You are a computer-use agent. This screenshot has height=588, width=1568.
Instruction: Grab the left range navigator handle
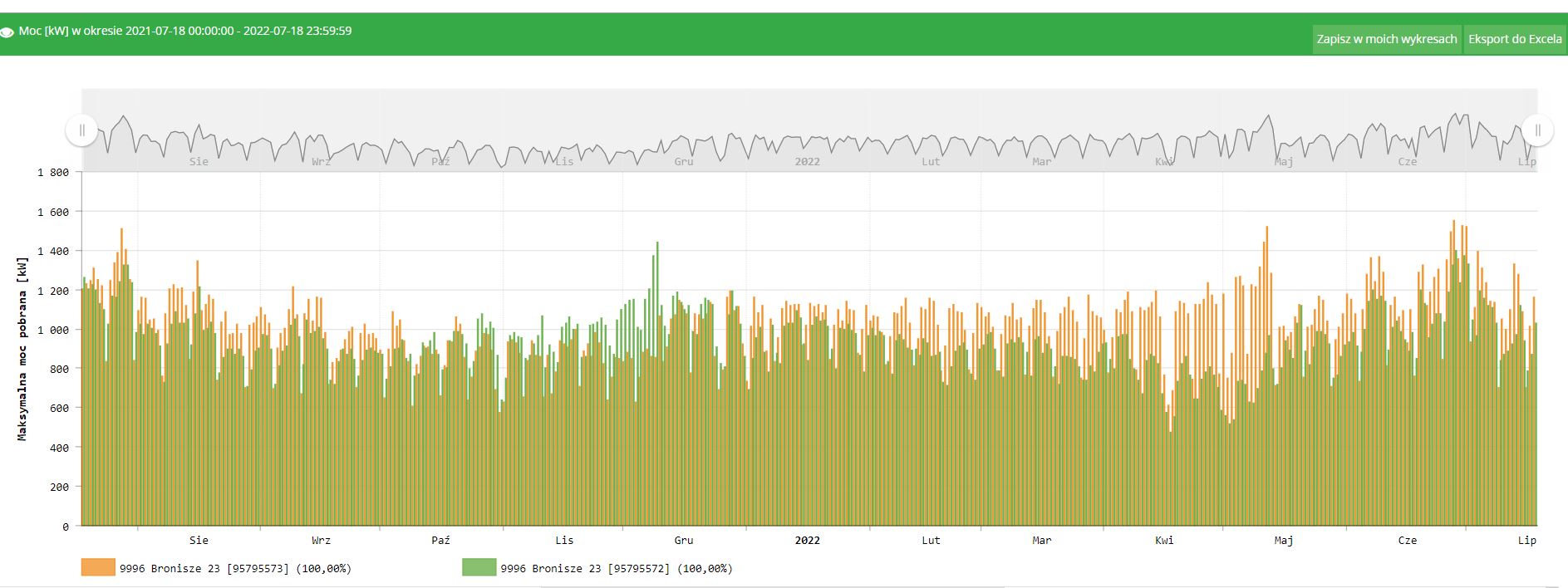pos(81,130)
